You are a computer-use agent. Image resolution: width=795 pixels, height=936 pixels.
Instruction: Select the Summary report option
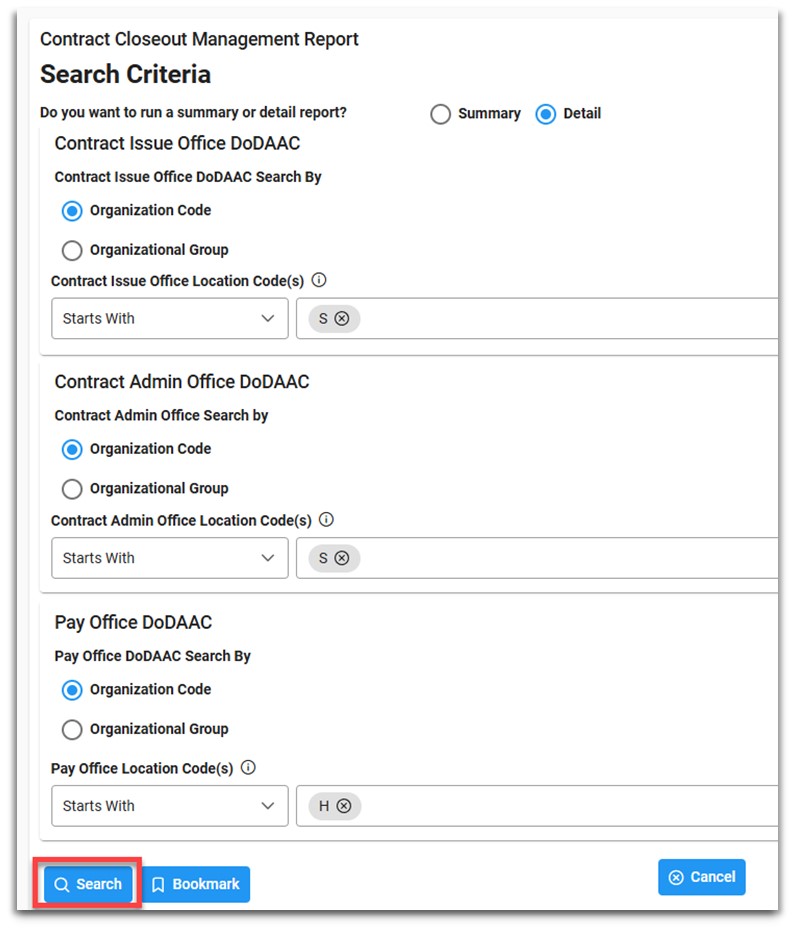pos(441,114)
